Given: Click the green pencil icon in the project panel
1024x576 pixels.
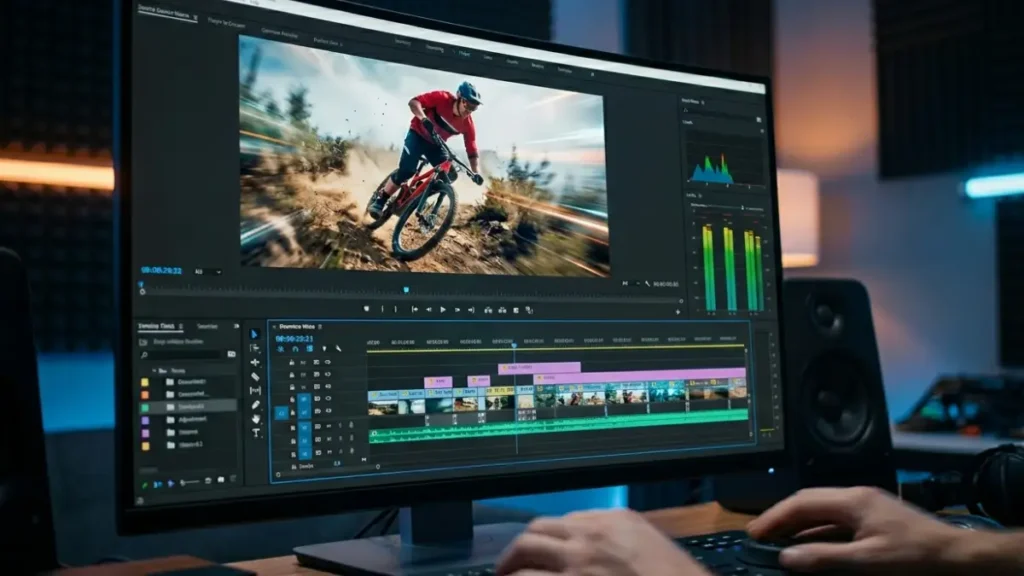Looking at the screenshot, I should [x=144, y=485].
